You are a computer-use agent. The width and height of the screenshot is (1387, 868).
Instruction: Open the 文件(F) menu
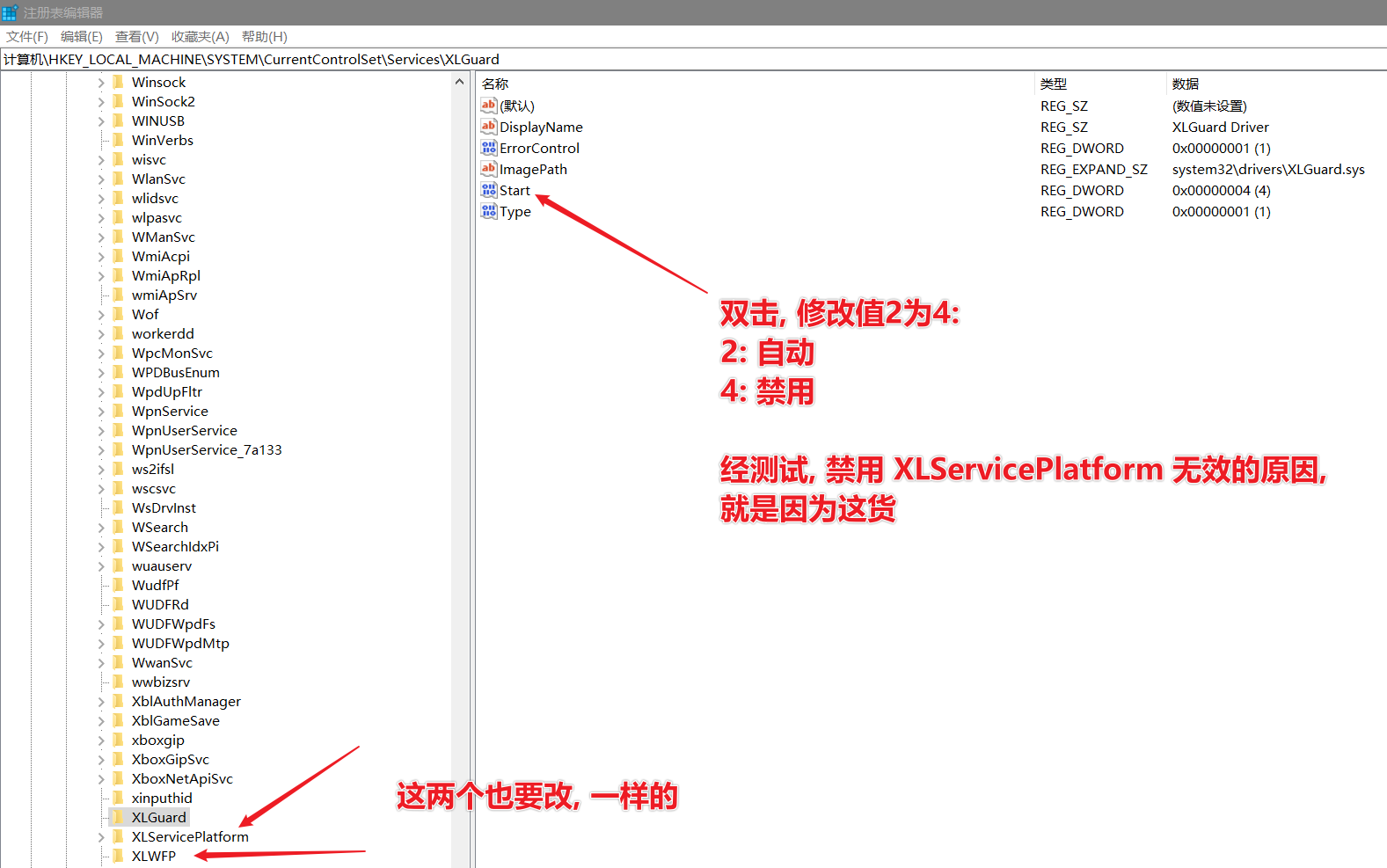tap(27, 36)
